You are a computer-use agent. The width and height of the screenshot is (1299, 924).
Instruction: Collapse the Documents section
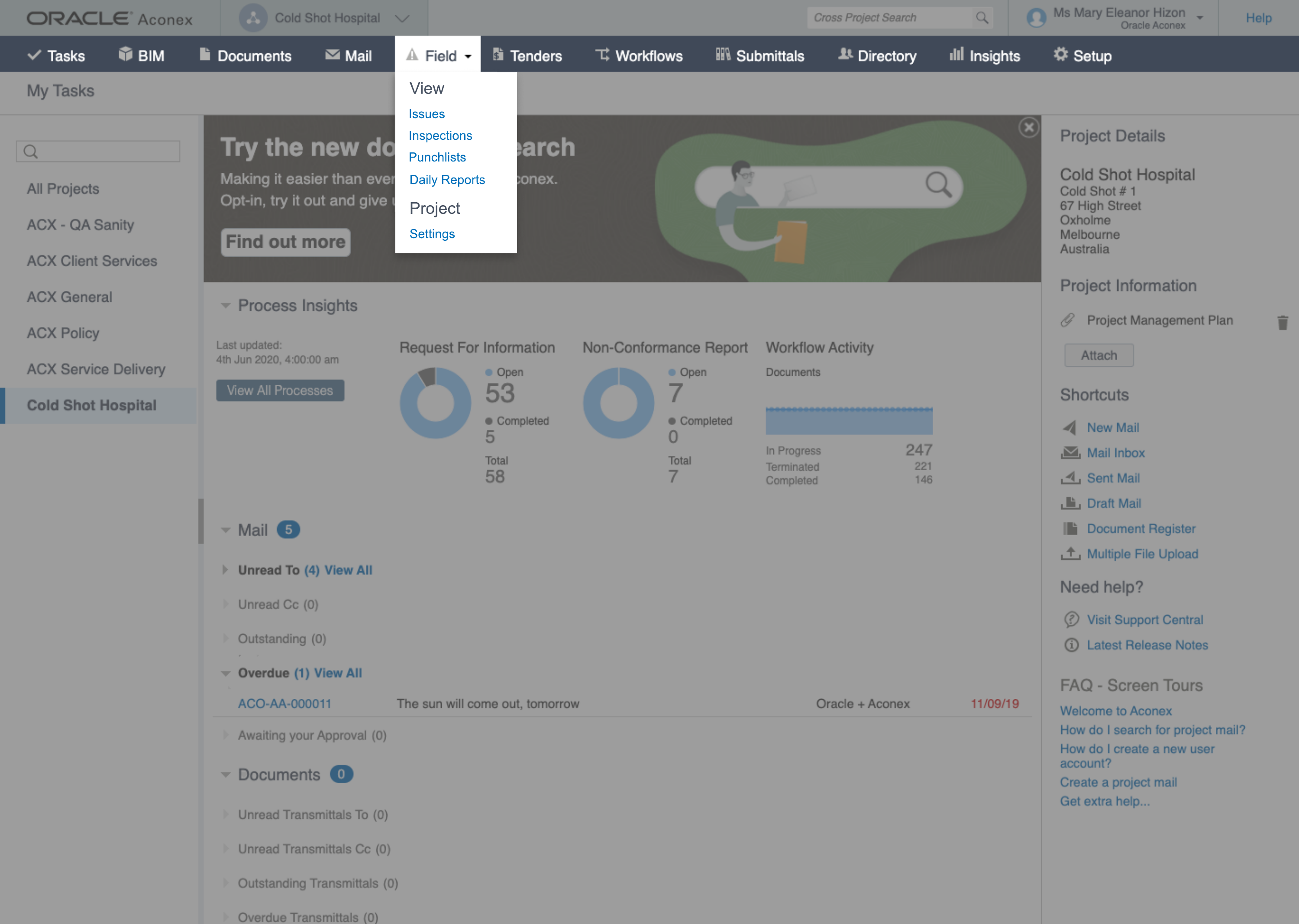click(225, 774)
